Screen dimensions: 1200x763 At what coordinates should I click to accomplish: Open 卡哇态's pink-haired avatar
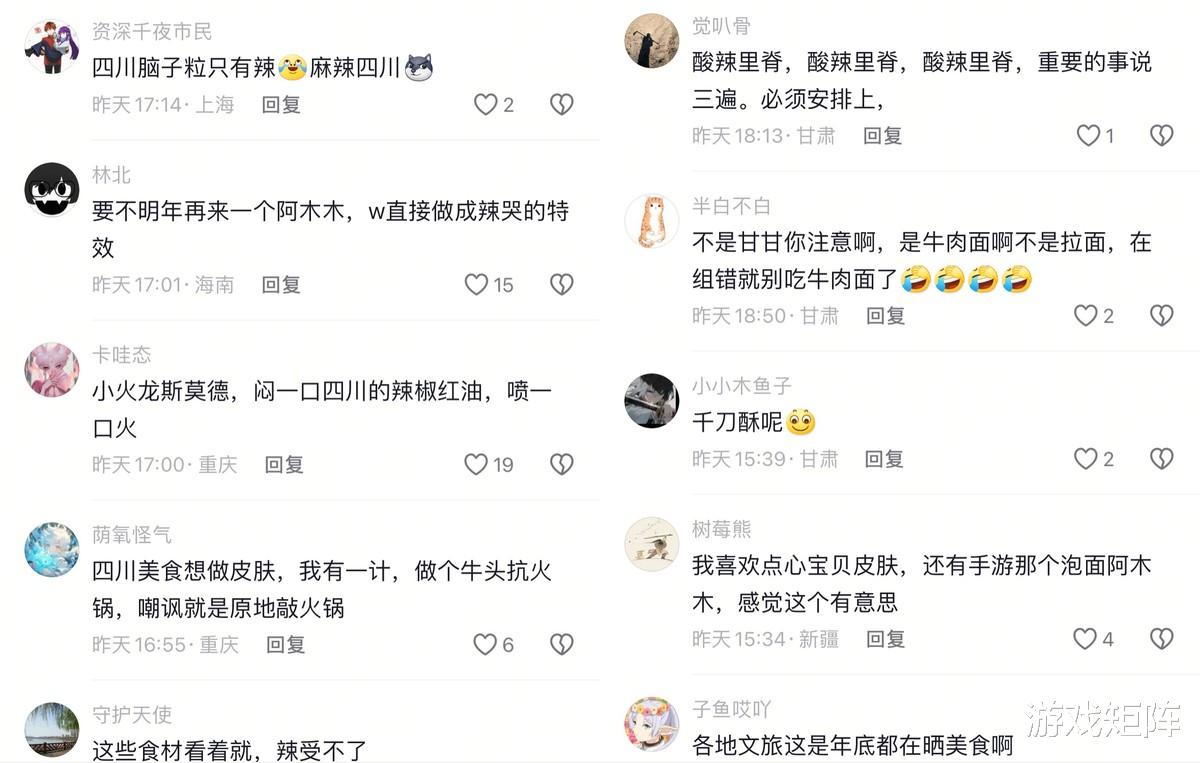pyautogui.click(x=52, y=369)
